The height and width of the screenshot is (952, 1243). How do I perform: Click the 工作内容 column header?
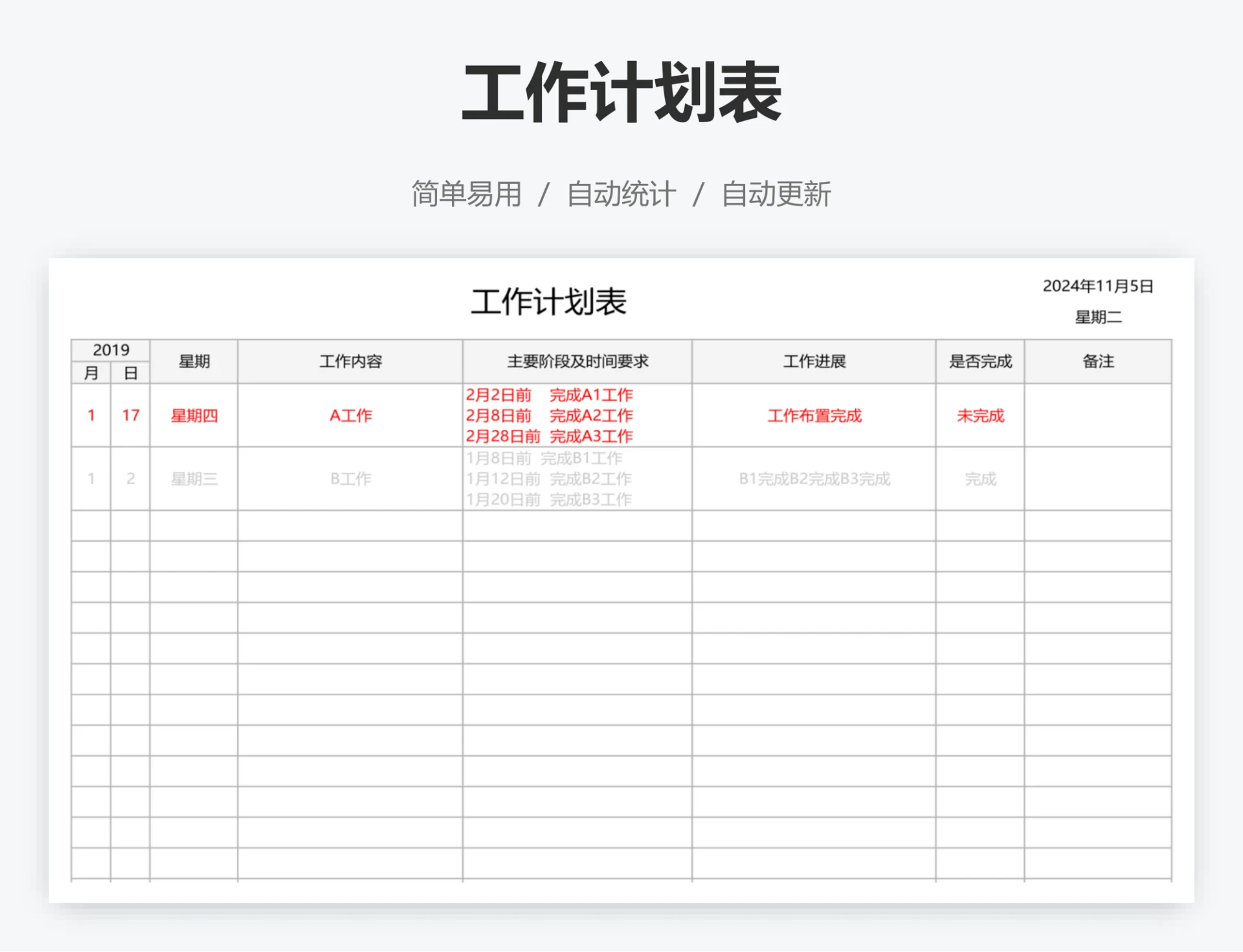[349, 362]
